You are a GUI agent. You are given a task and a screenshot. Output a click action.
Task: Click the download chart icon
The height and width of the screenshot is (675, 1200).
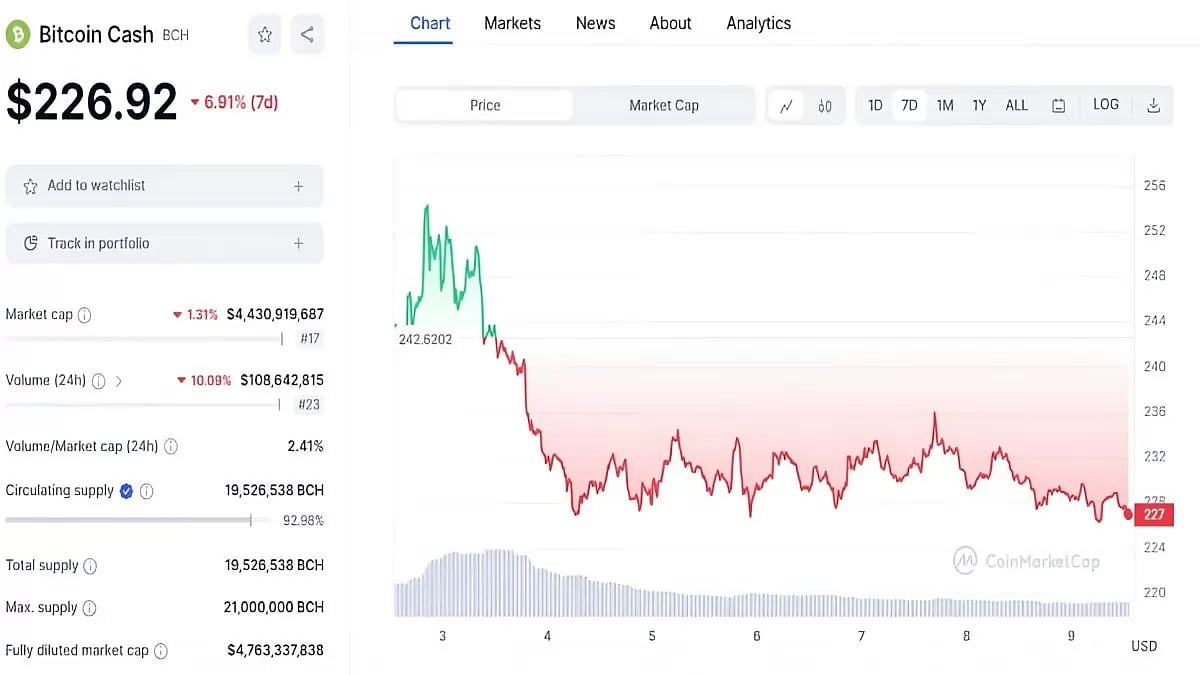[x=1154, y=105]
